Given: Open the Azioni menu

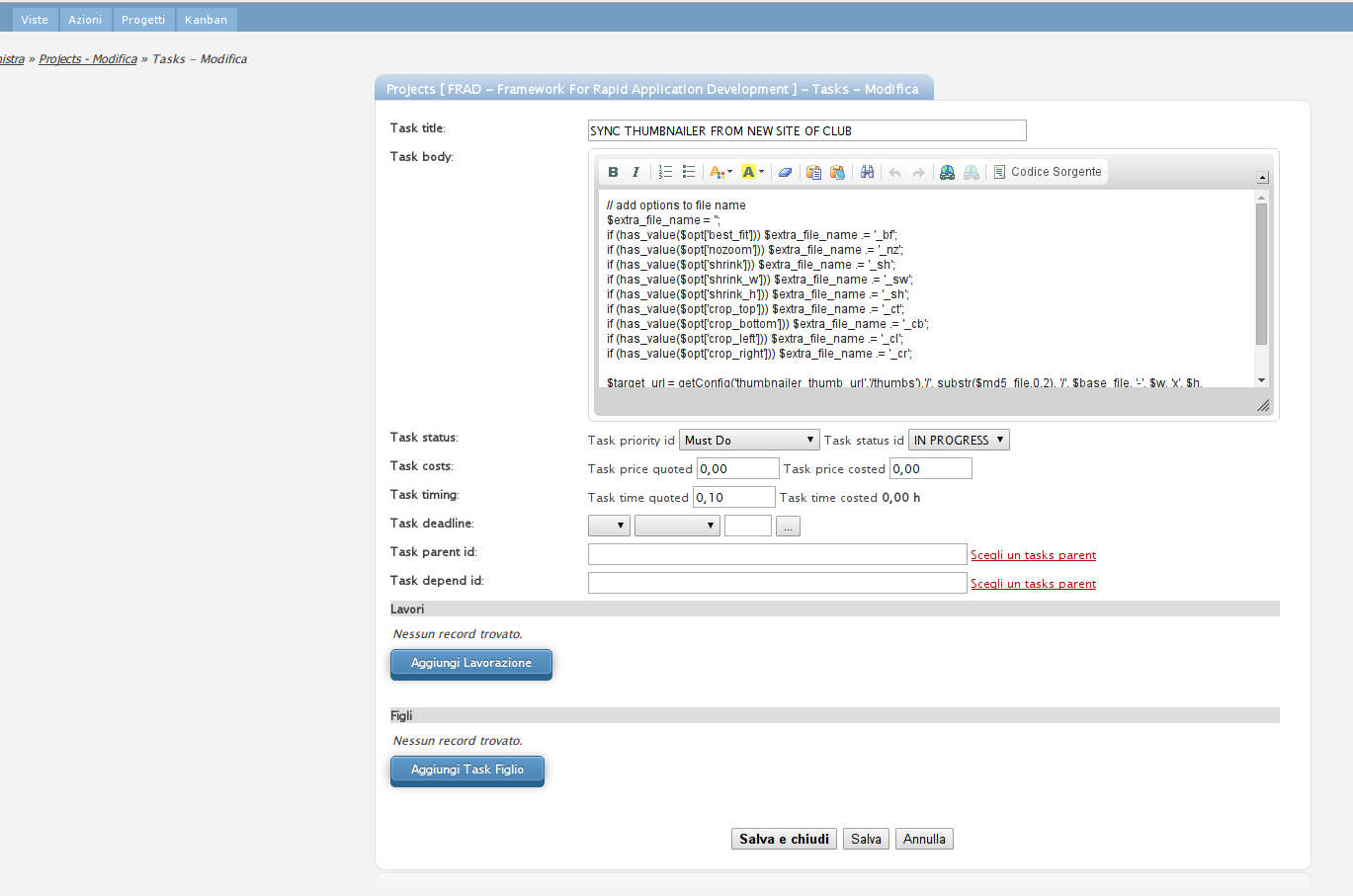Looking at the screenshot, I should point(85,20).
